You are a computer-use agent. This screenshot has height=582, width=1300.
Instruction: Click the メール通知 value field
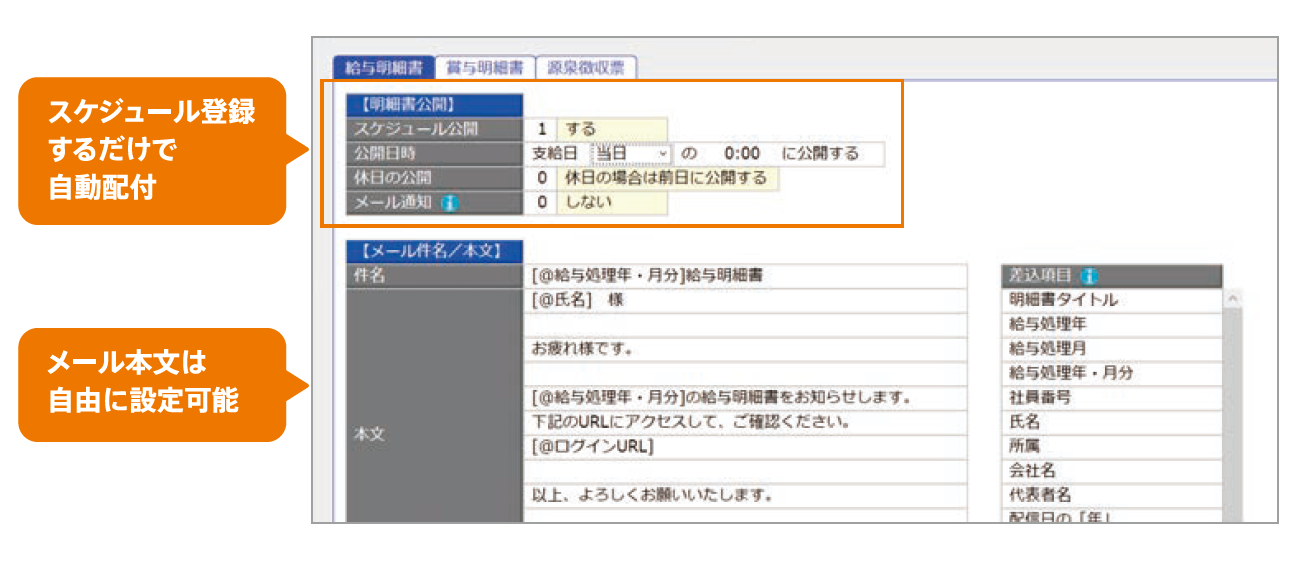coord(541,202)
